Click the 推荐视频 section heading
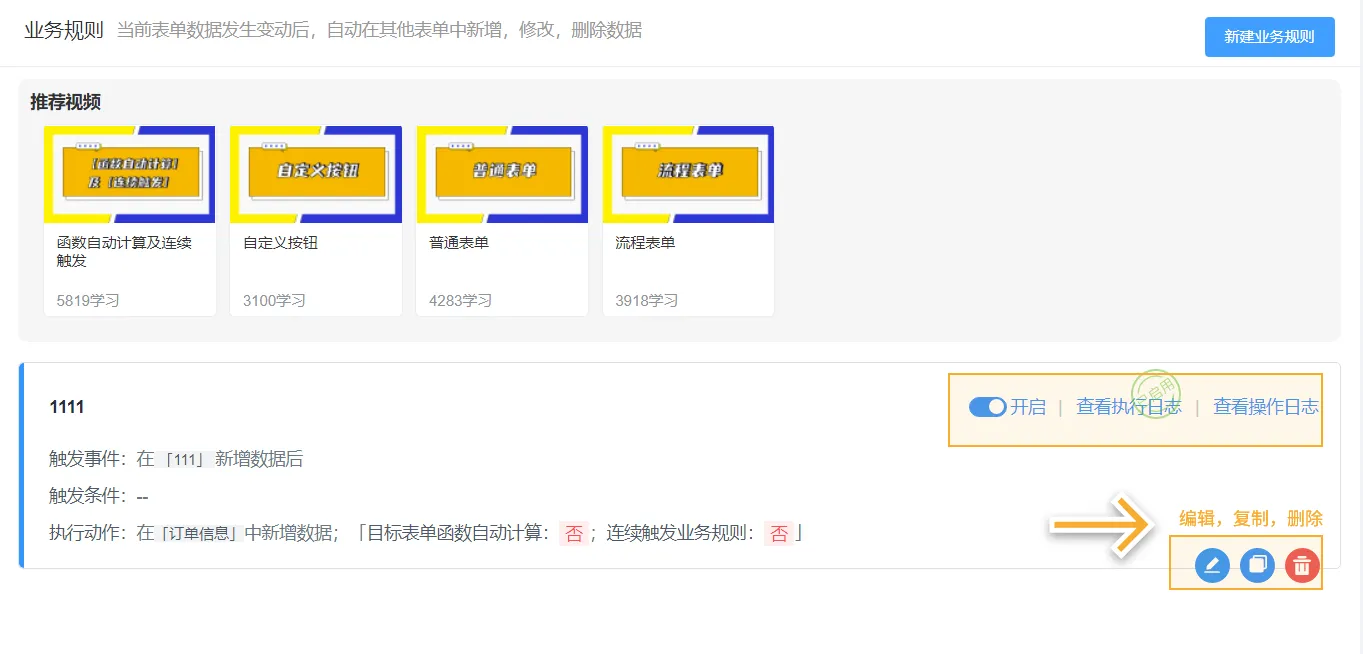 tap(65, 102)
